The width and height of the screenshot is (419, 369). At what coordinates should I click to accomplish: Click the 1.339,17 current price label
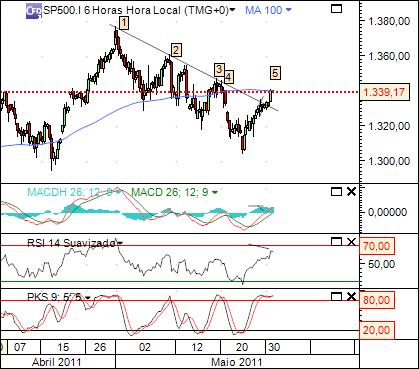pyautogui.click(x=384, y=92)
